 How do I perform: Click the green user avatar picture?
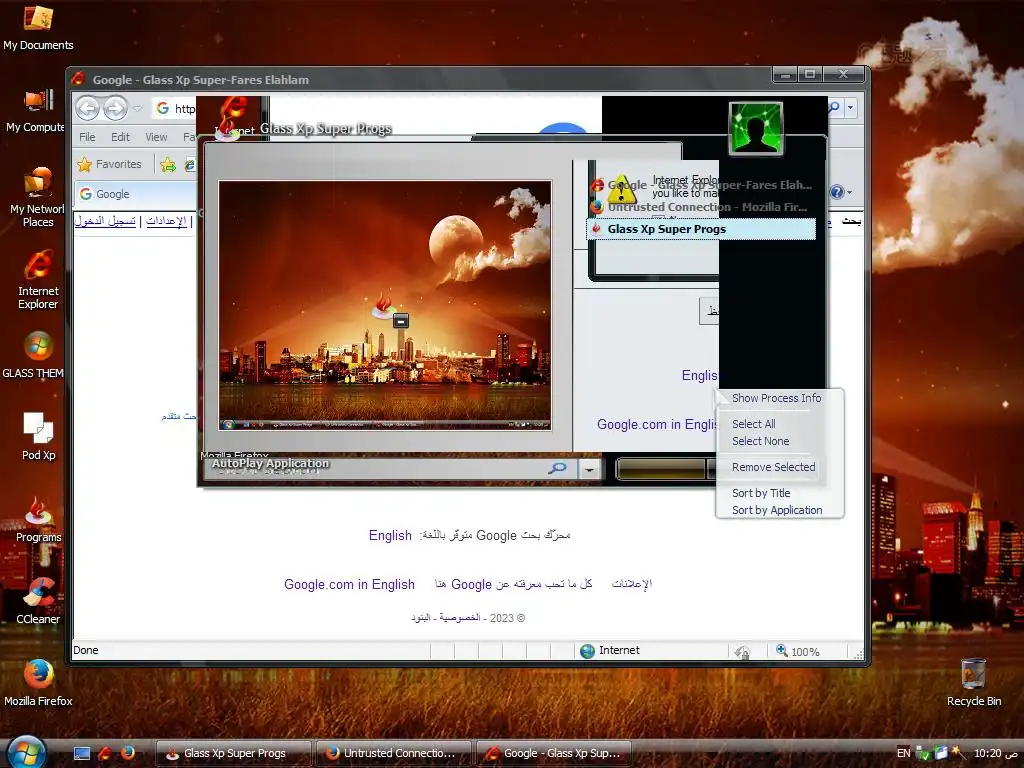point(756,129)
